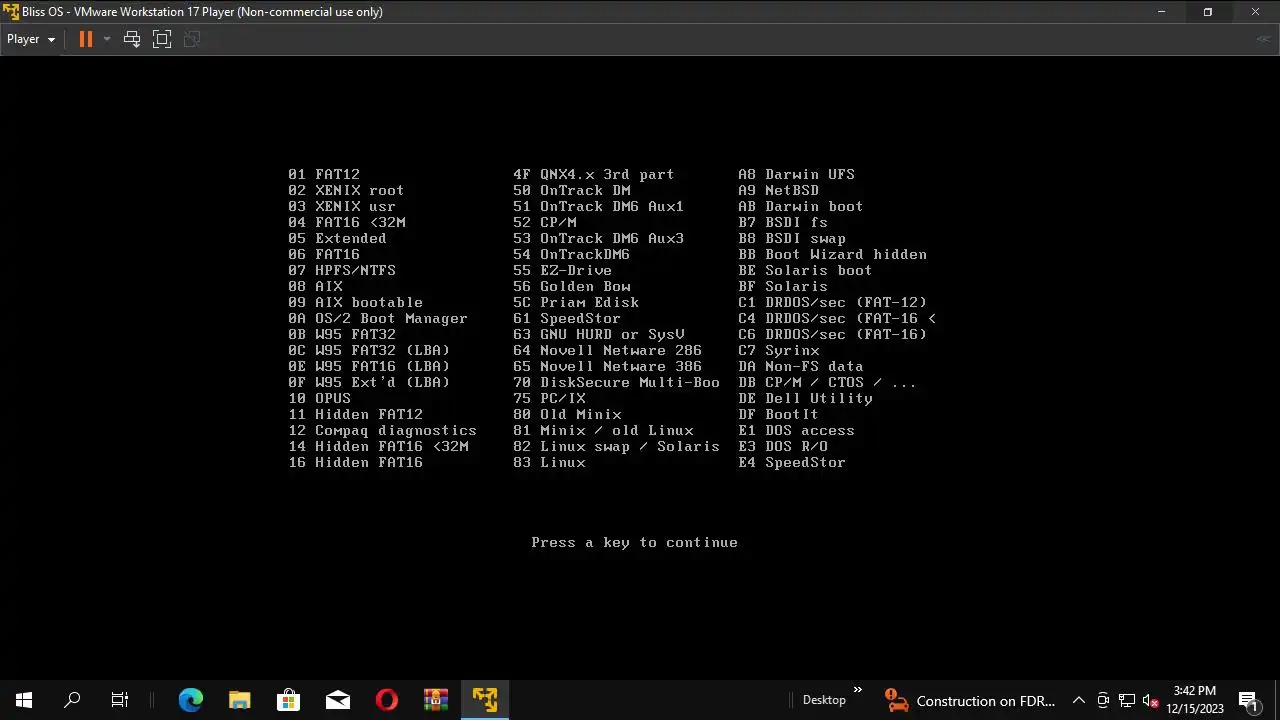Click the '16 Hidden FAT16' entry
The height and width of the screenshot is (720, 1280).
click(355, 462)
